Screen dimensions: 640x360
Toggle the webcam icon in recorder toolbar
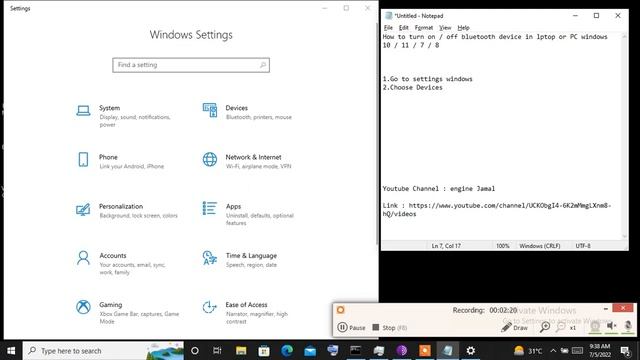pyautogui.click(x=595, y=326)
